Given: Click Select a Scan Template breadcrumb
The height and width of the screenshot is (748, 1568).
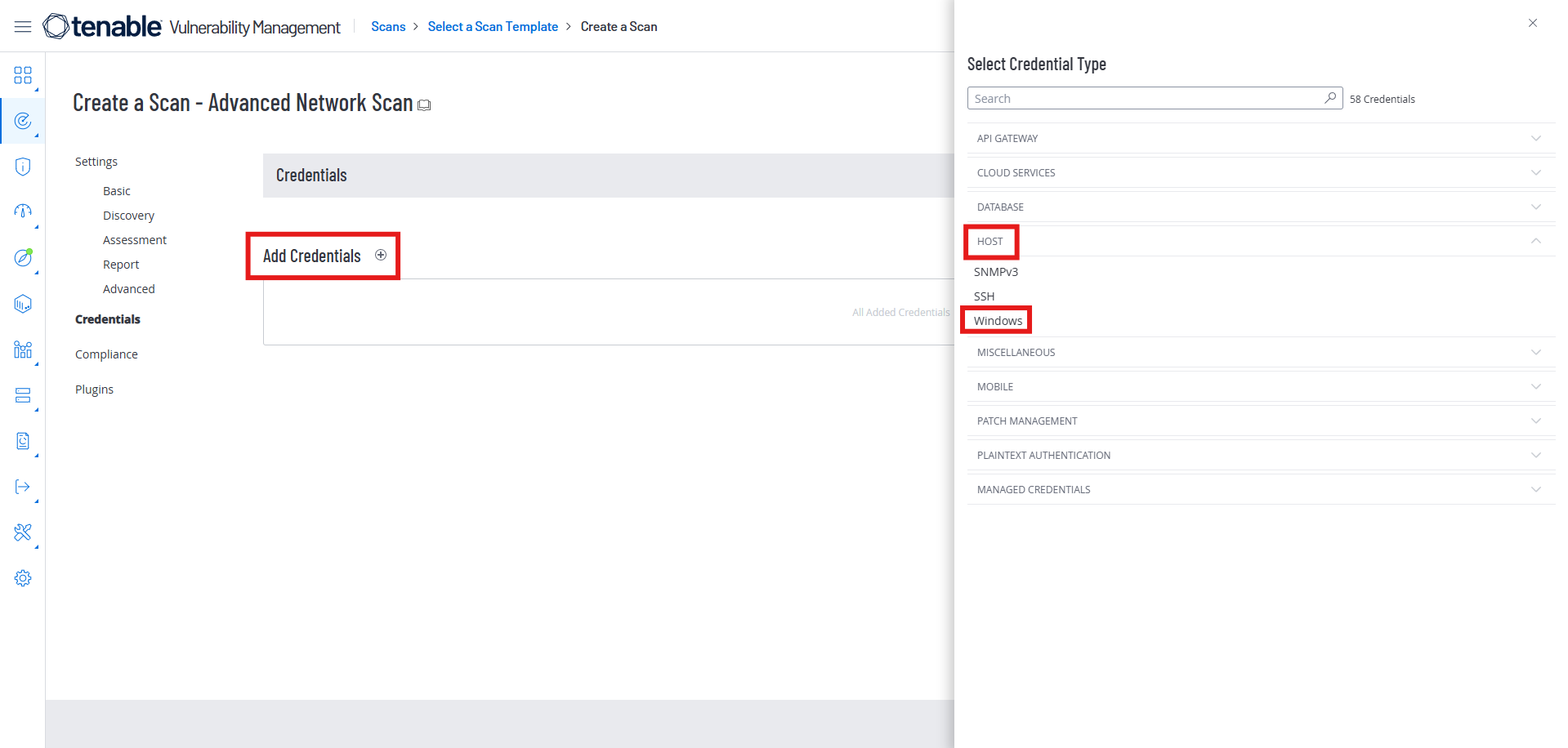Looking at the screenshot, I should pyautogui.click(x=493, y=27).
